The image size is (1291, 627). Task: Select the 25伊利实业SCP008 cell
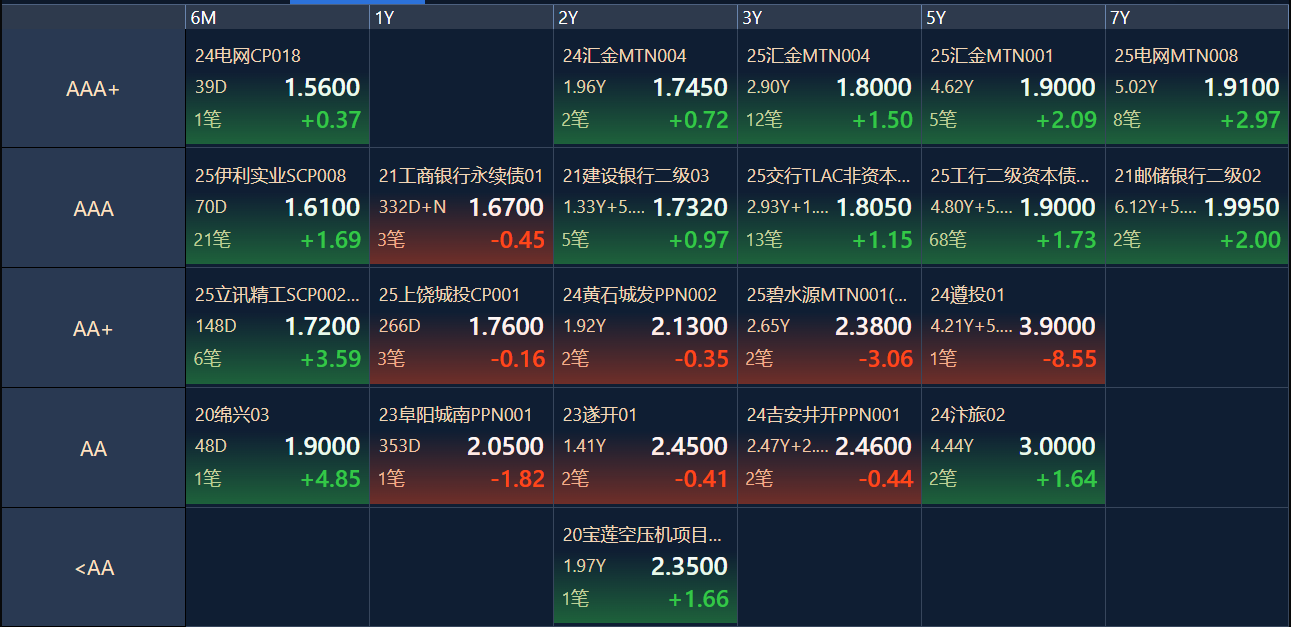pos(277,207)
